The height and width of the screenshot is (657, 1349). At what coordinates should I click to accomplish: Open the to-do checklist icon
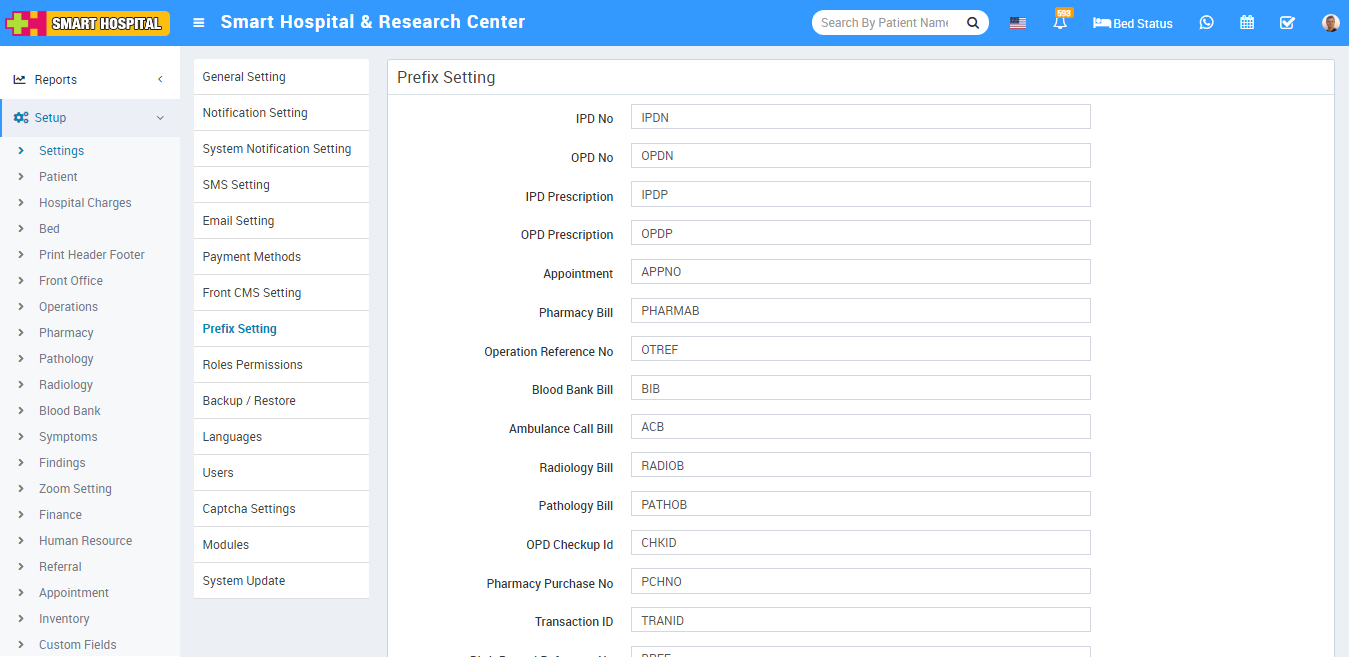(x=1287, y=23)
